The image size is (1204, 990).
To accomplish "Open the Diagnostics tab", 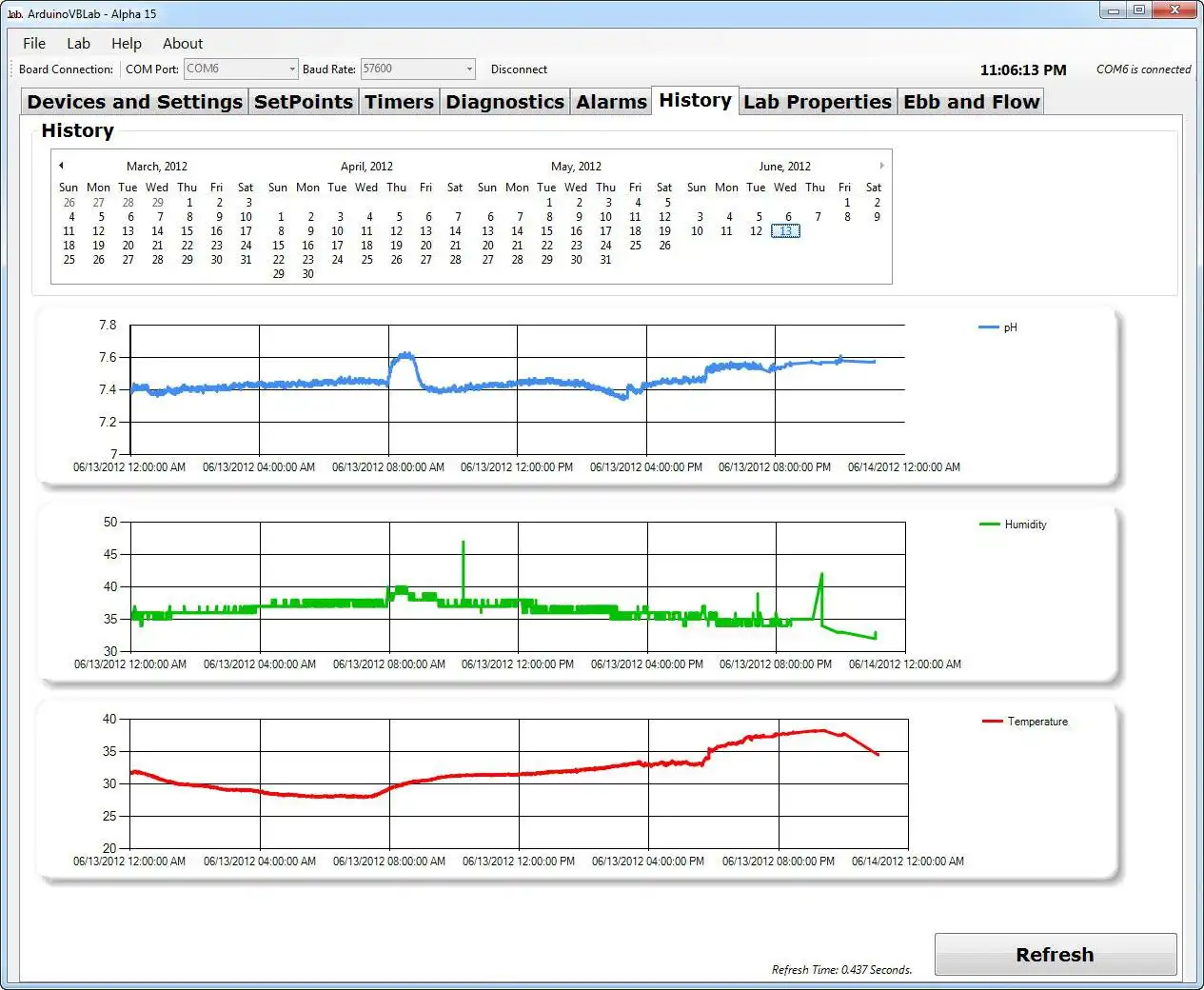I will 505,102.
